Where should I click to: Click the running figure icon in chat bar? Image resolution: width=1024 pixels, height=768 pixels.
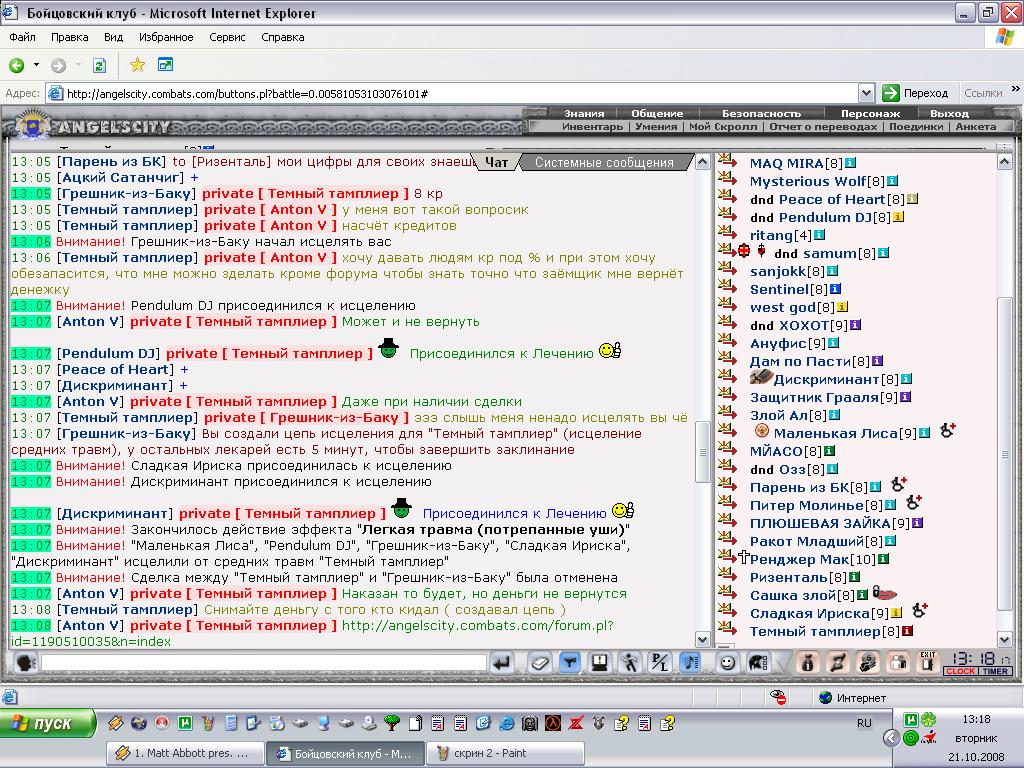630,663
